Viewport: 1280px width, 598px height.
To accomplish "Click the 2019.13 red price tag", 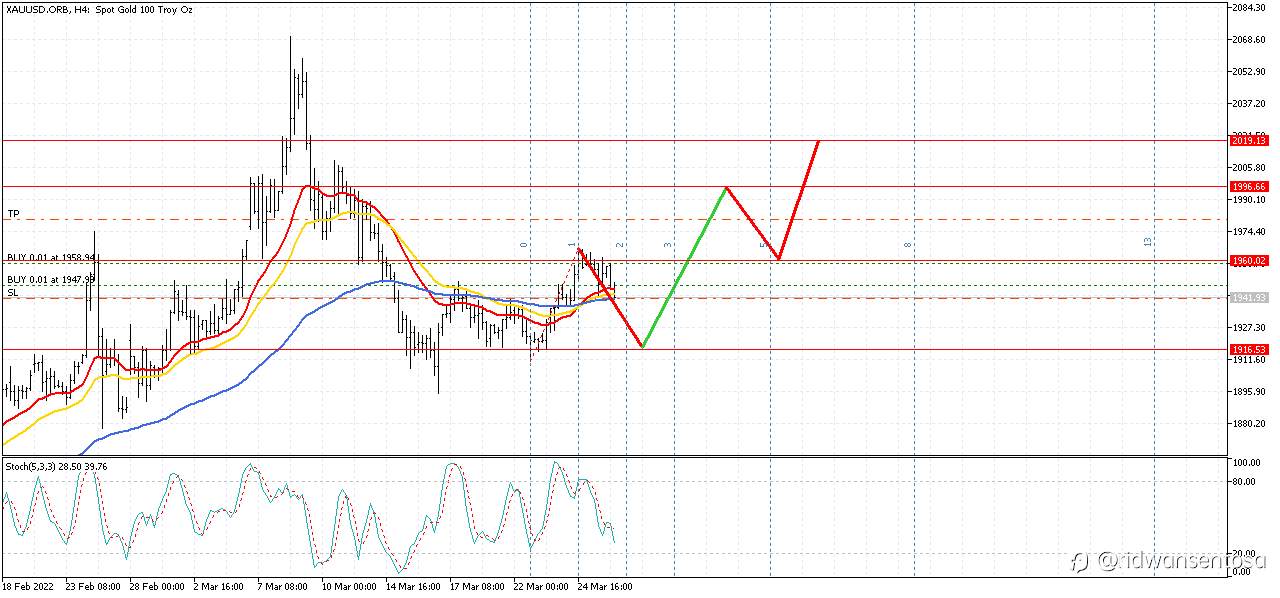I will click(x=1249, y=141).
